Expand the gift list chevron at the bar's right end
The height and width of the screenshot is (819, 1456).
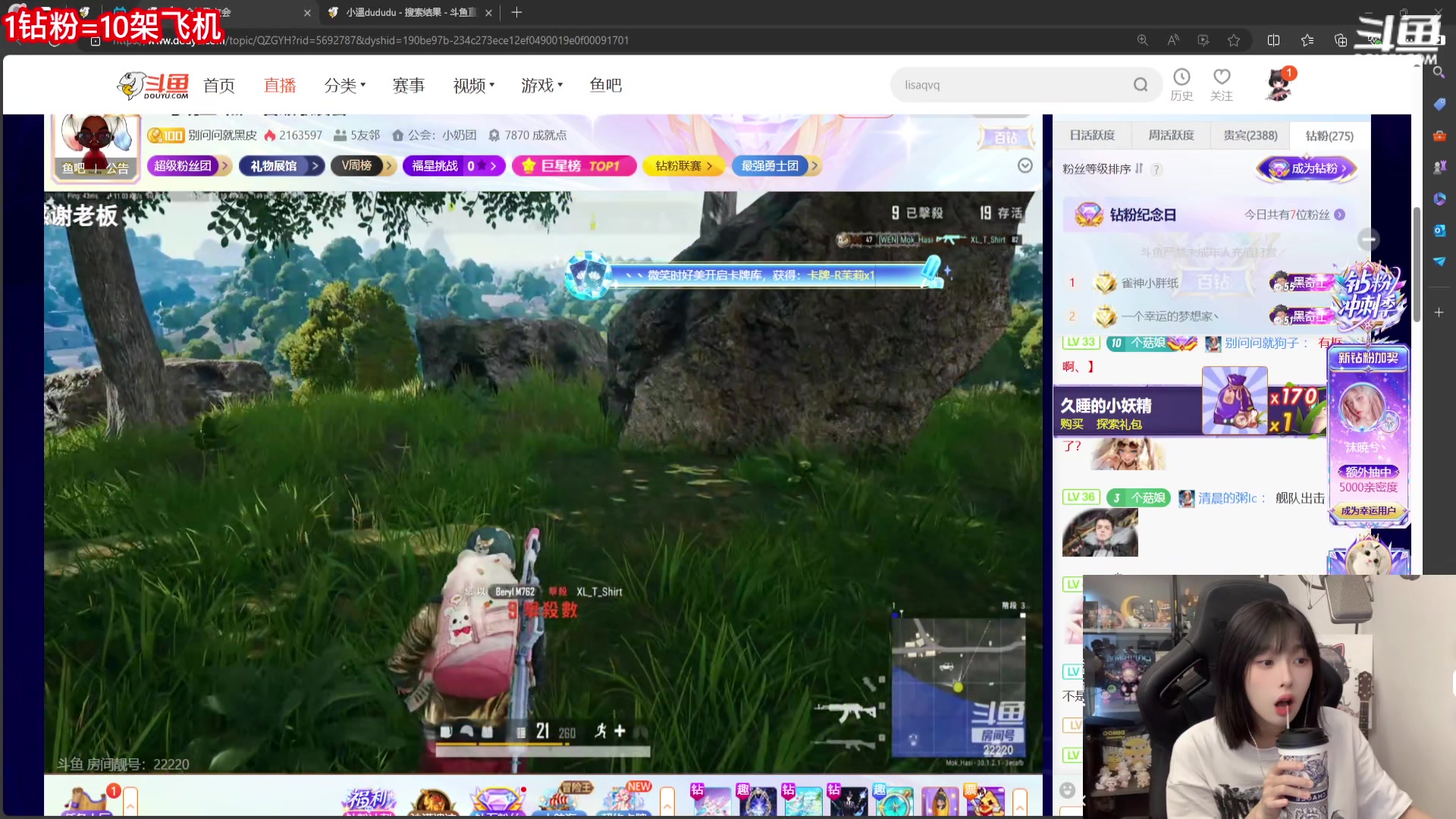(1020, 801)
